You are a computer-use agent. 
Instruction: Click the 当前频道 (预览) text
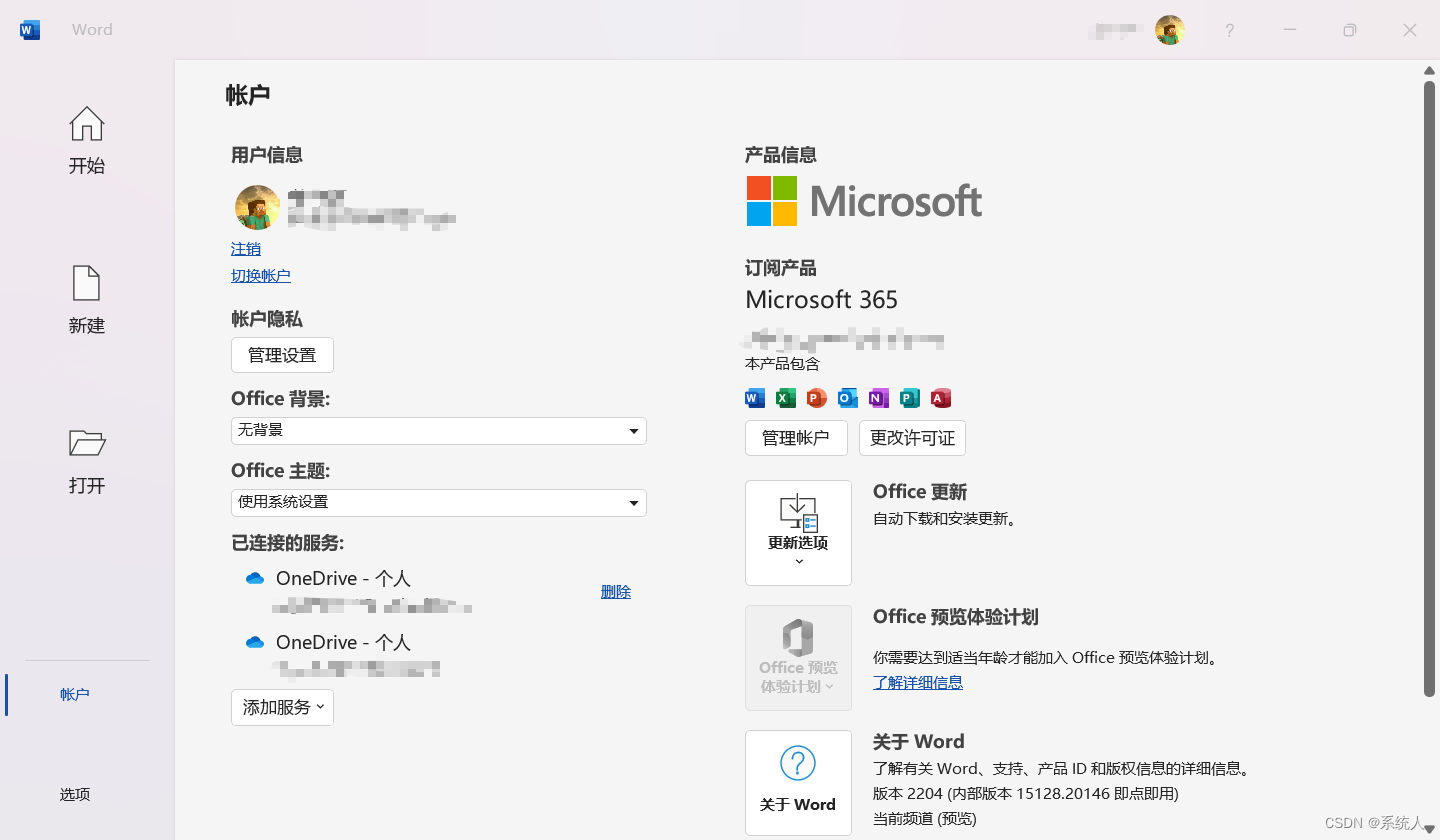(x=927, y=818)
